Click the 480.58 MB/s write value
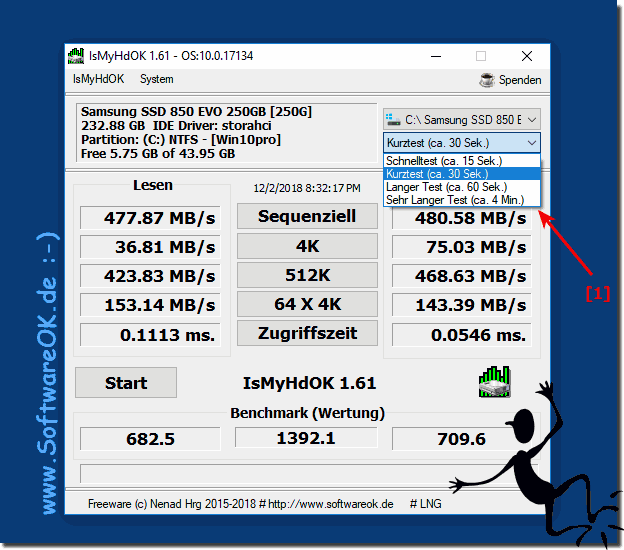Screen dimensions: 624x550 pos(462,218)
